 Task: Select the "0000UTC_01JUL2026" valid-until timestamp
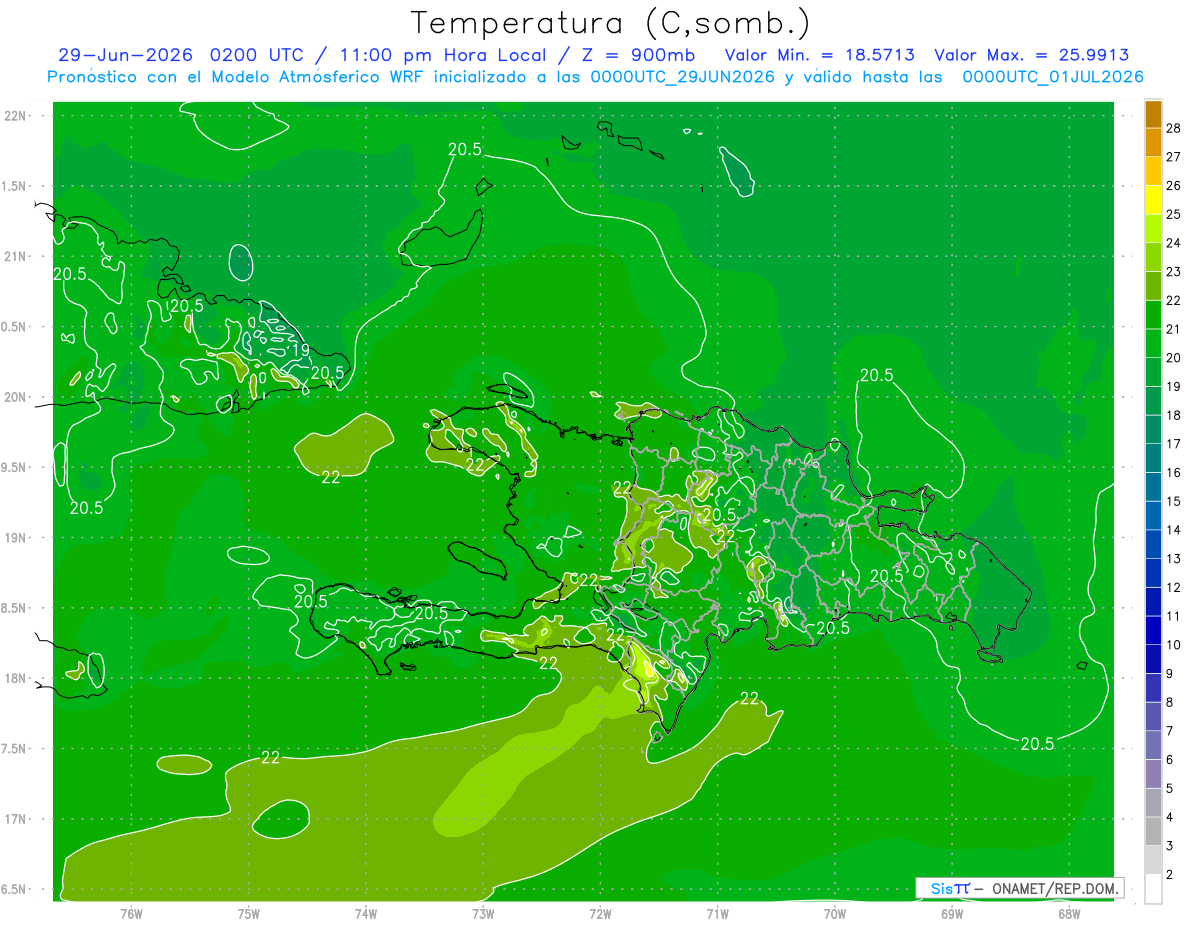[1053, 77]
